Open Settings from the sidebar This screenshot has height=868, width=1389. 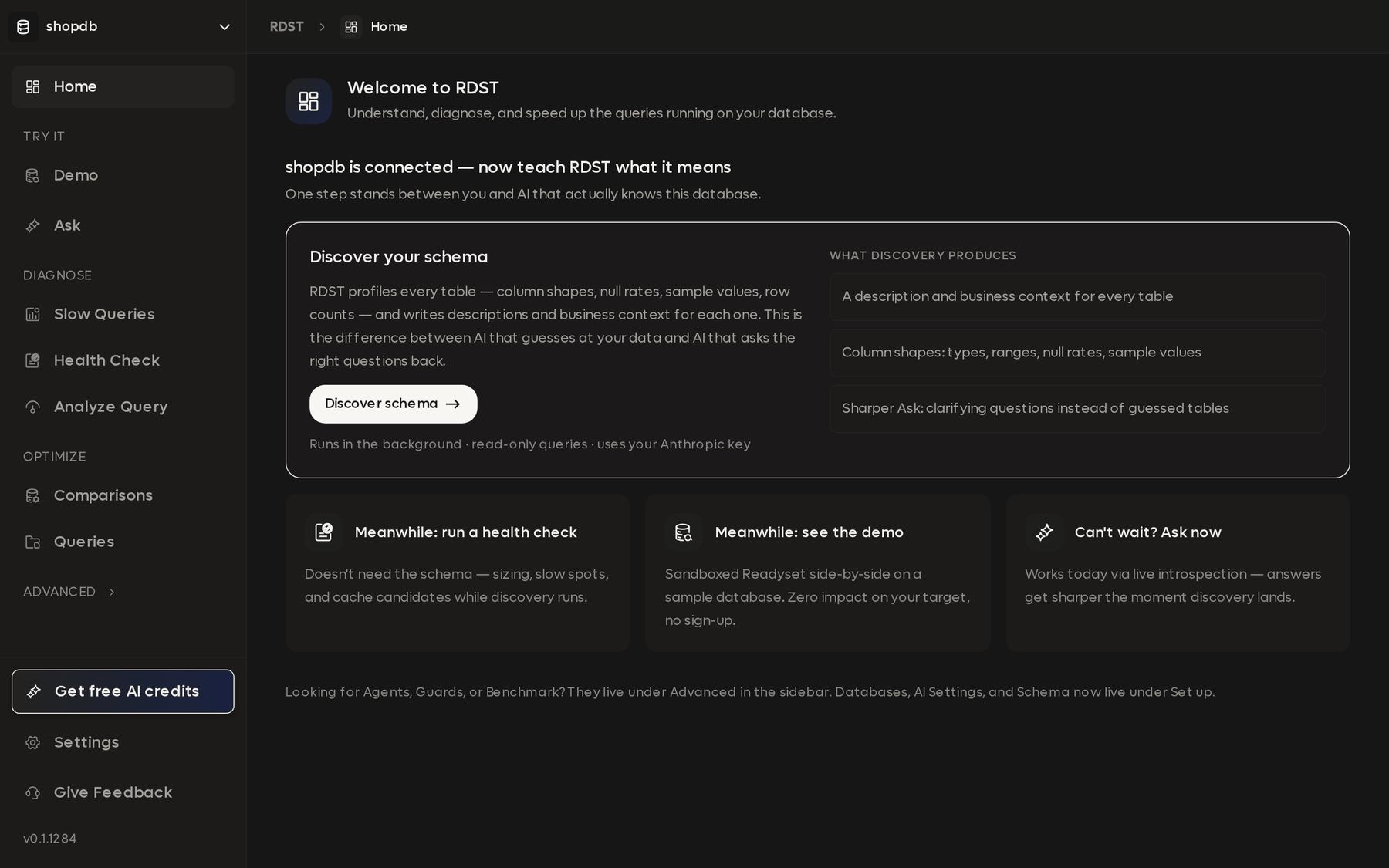[x=123, y=742]
